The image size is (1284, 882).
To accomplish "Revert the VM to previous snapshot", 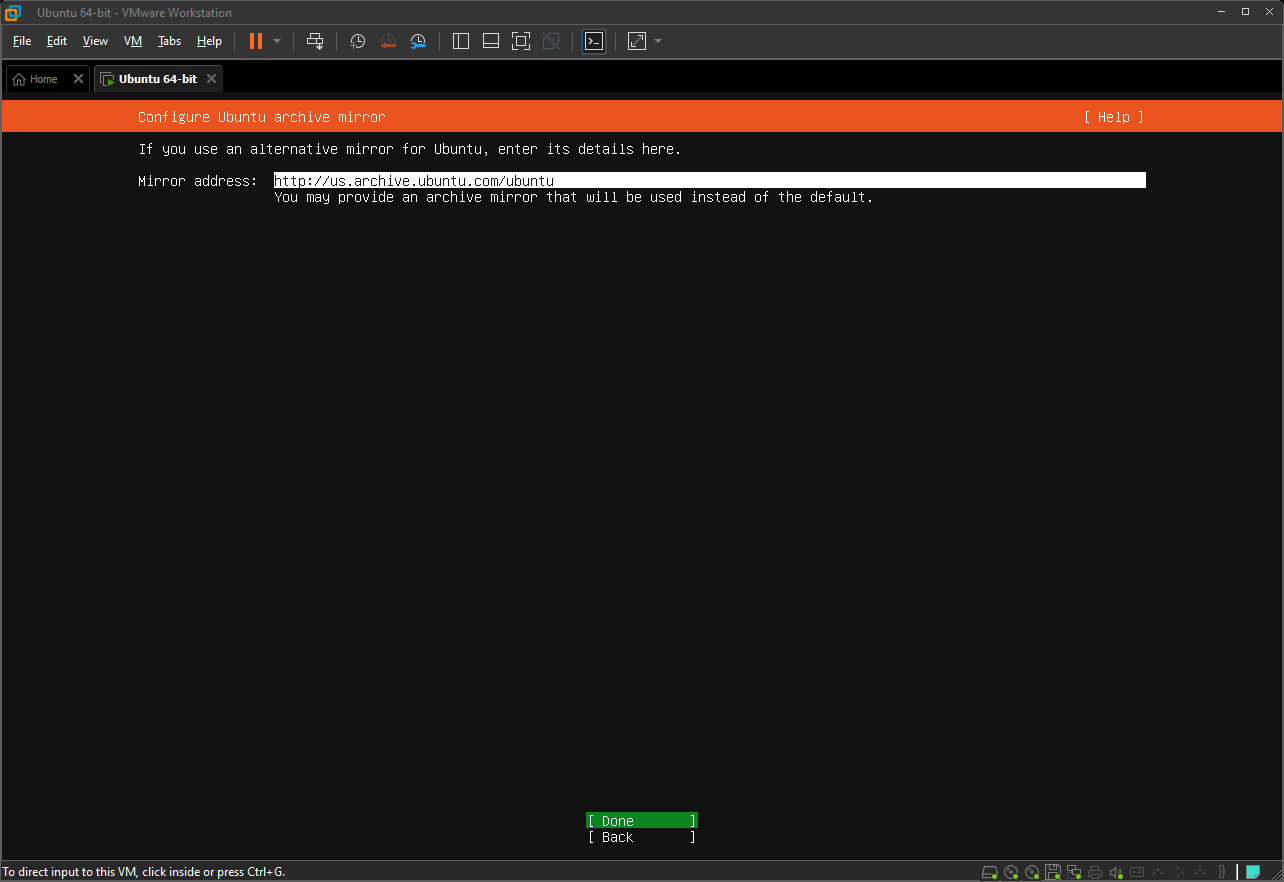I will click(x=388, y=41).
